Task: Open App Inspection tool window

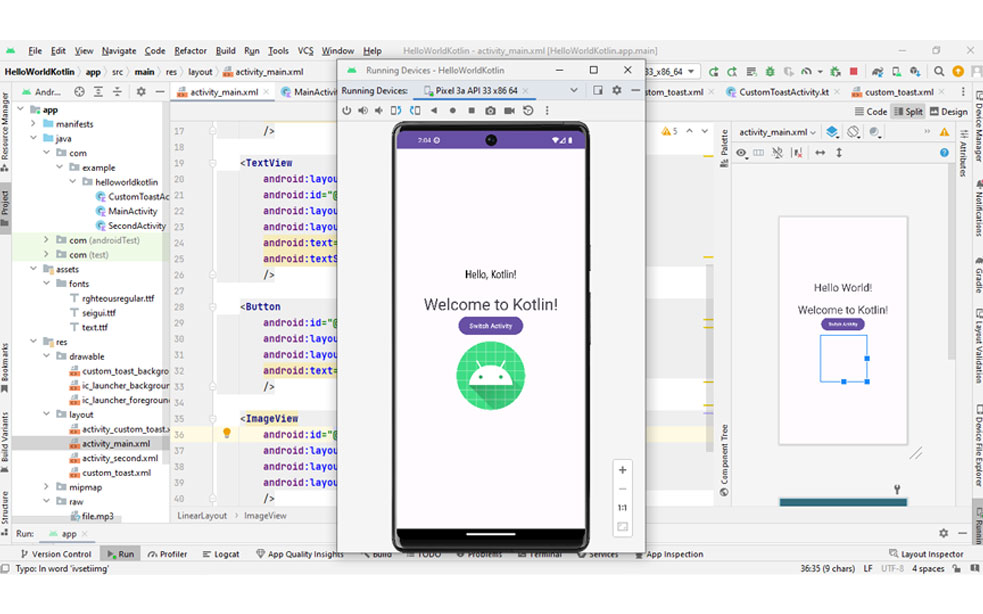Action: click(x=669, y=554)
